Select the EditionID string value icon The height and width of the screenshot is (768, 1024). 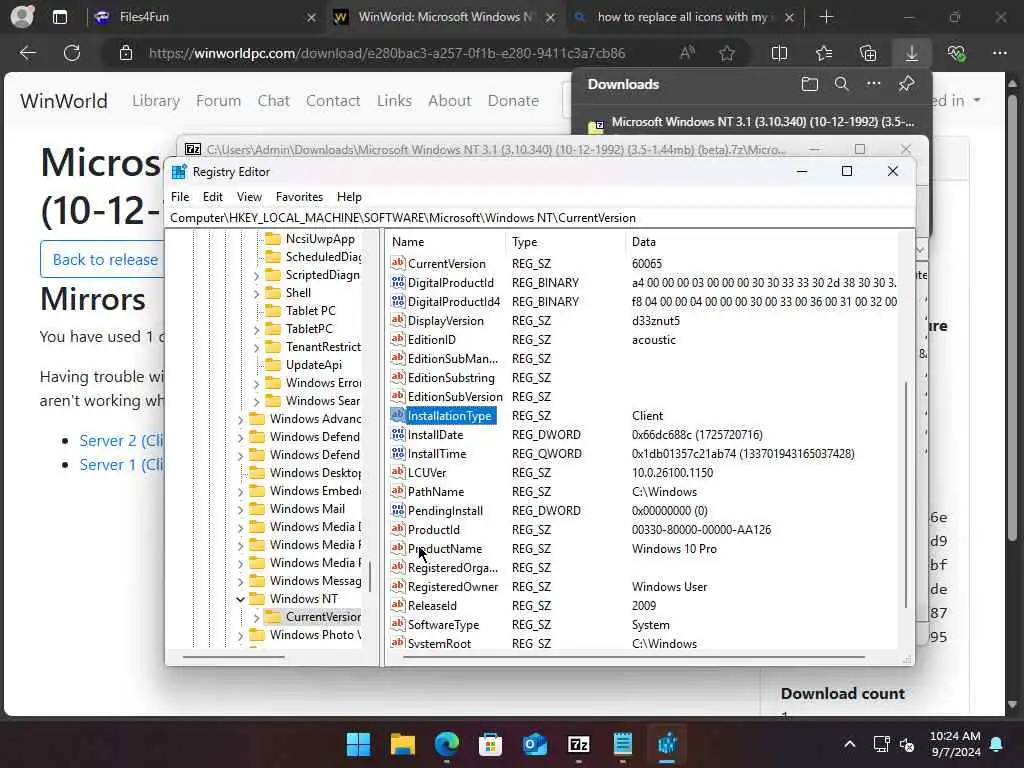click(x=398, y=339)
